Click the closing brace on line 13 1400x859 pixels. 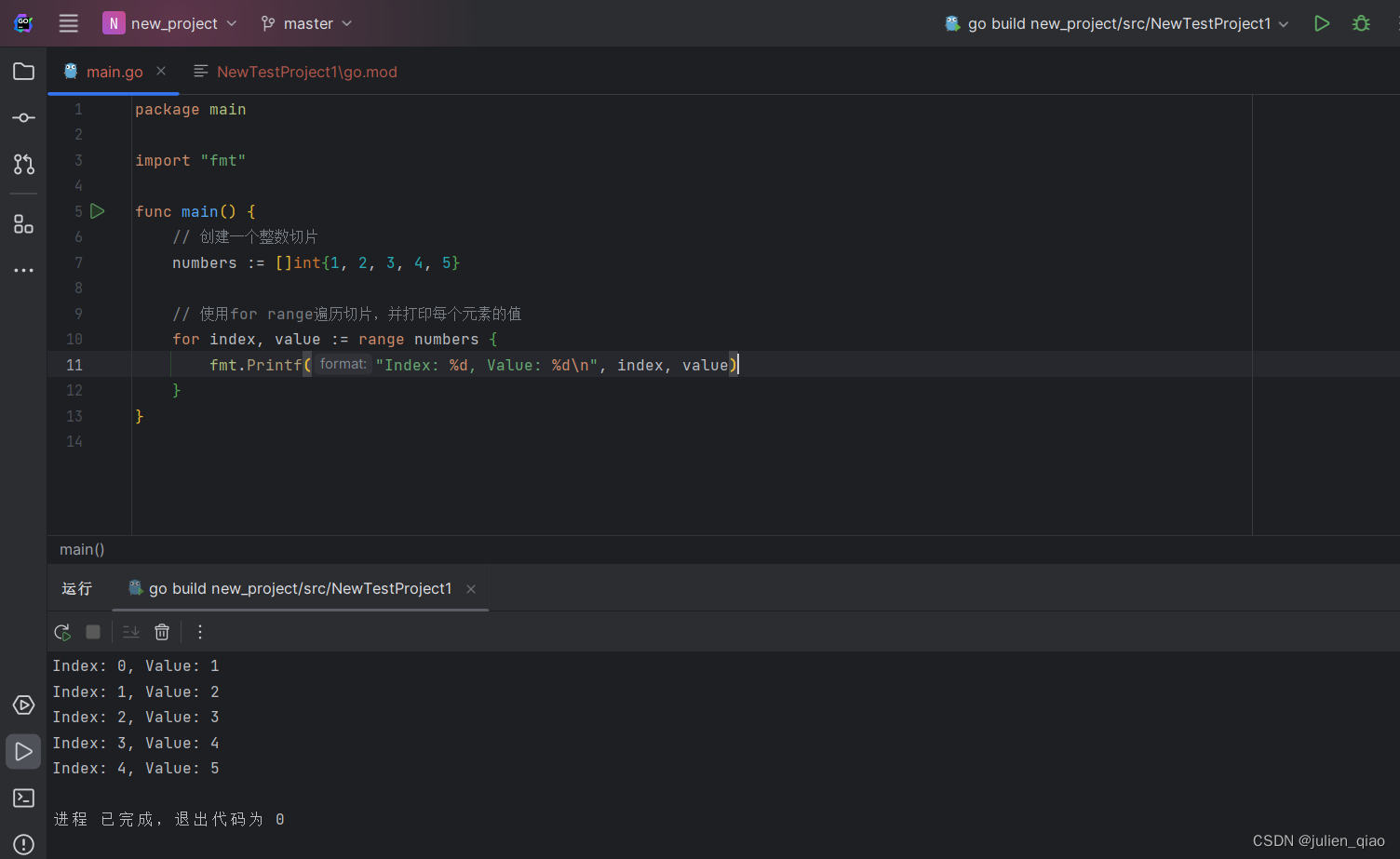point(140,416)
